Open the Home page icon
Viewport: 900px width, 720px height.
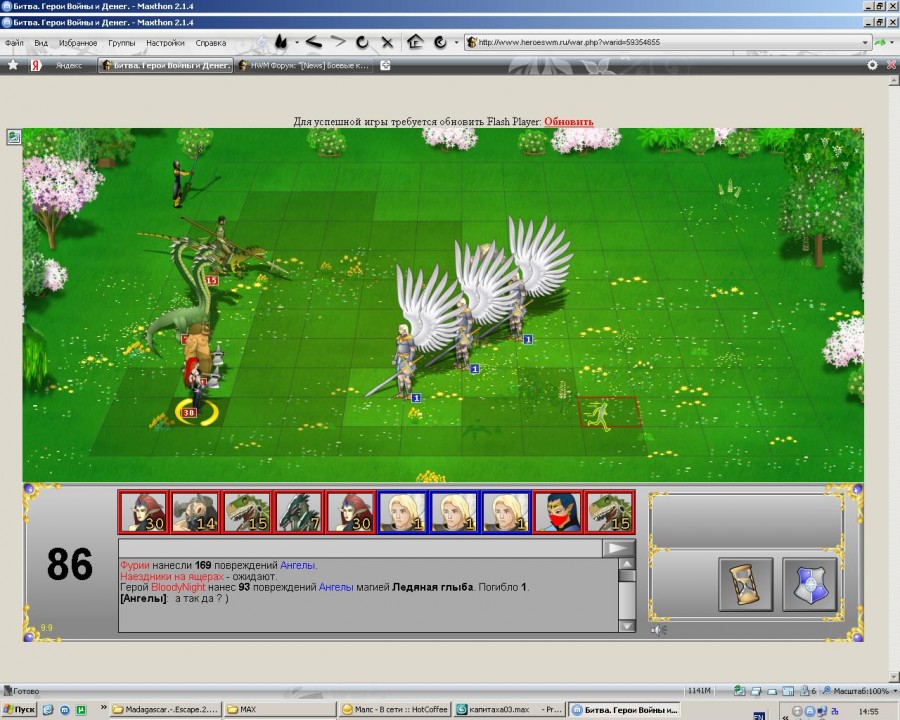[415, 41]
